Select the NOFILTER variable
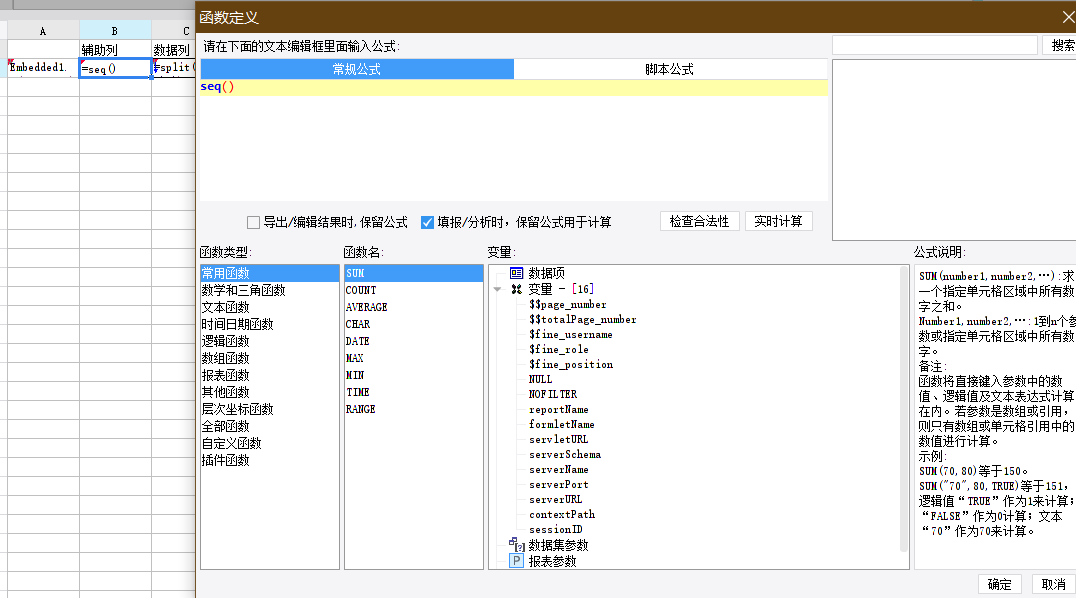Image resolution: width=1076 pixels, height=598 pixels. (553, 395)
